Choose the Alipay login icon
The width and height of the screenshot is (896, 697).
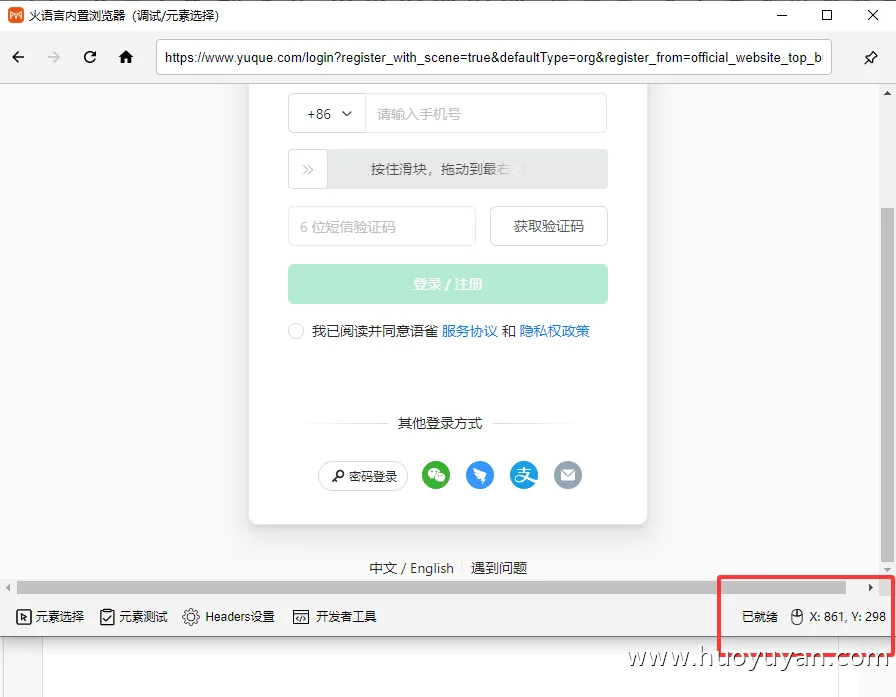524,475
